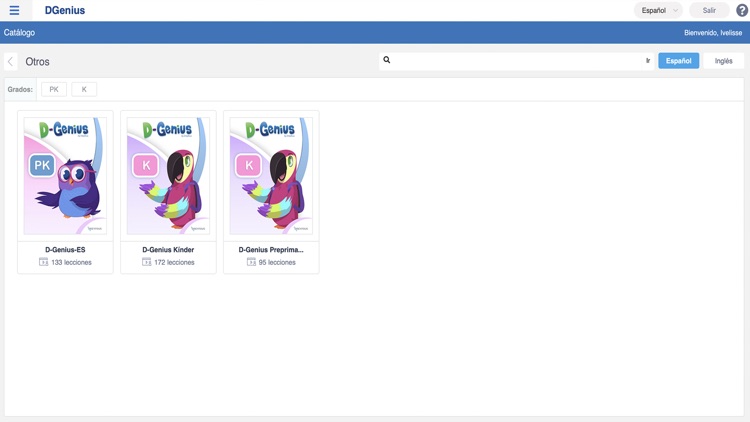Open the D-Genius Preprima... cover

(x=271, y=176)
